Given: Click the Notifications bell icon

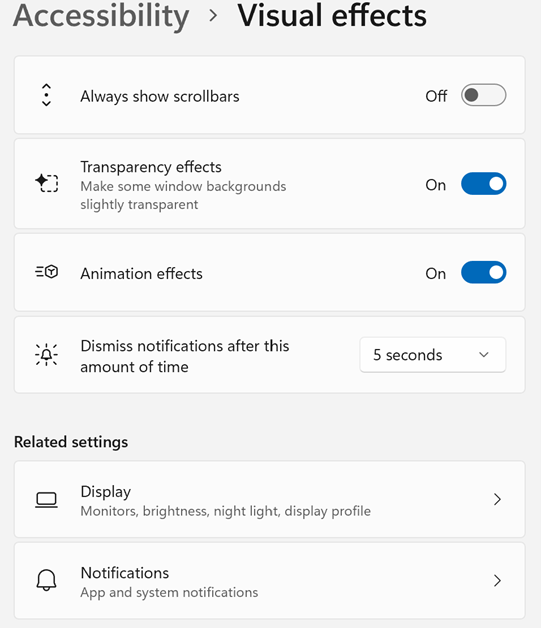Looking at the screenshot, I should pos(46,580).
